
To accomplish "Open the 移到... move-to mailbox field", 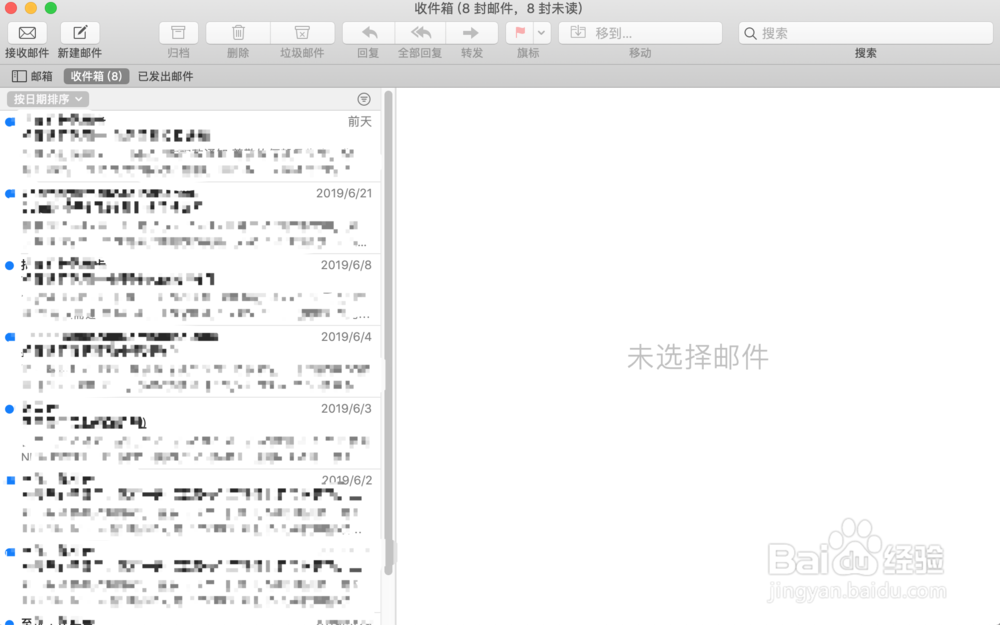I will pos(640,33).
